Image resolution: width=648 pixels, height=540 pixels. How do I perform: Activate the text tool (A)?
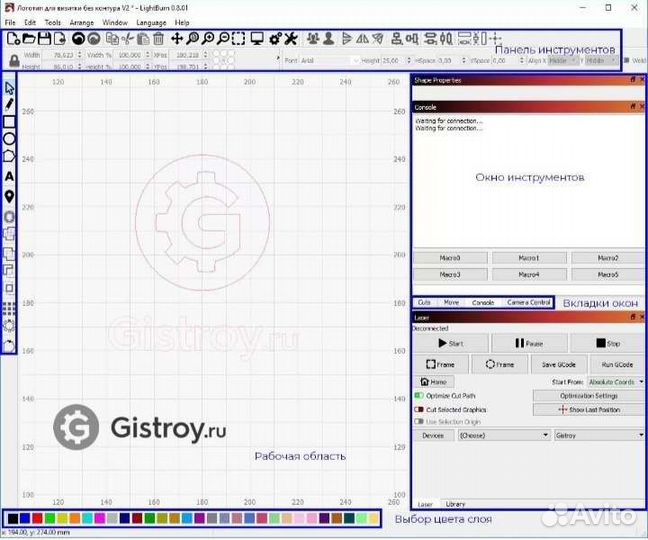click(10, 176)
